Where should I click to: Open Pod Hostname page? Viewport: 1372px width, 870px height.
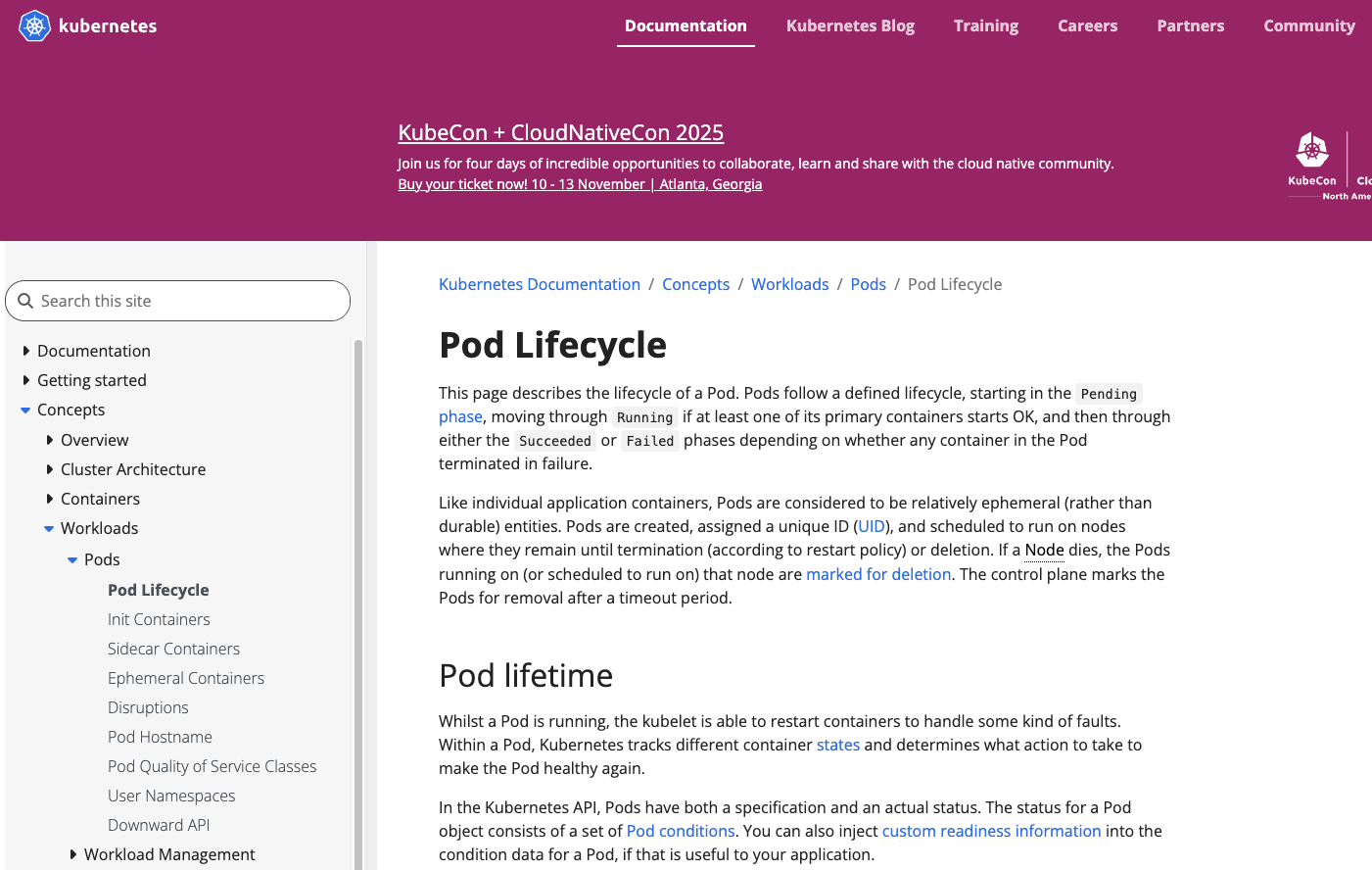(x=160, y=737)
